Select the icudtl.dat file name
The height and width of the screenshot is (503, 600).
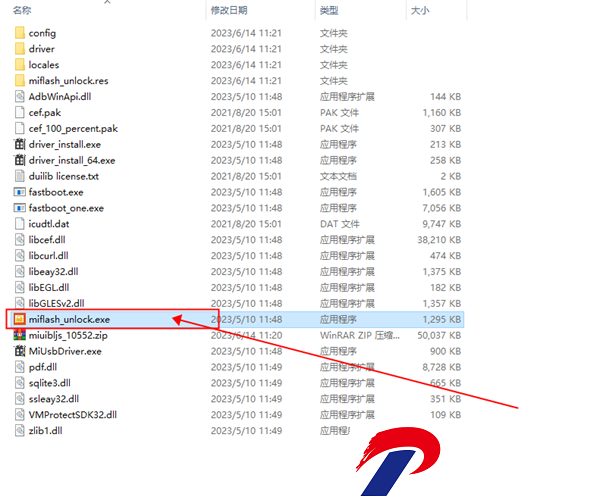coord(49,224)
